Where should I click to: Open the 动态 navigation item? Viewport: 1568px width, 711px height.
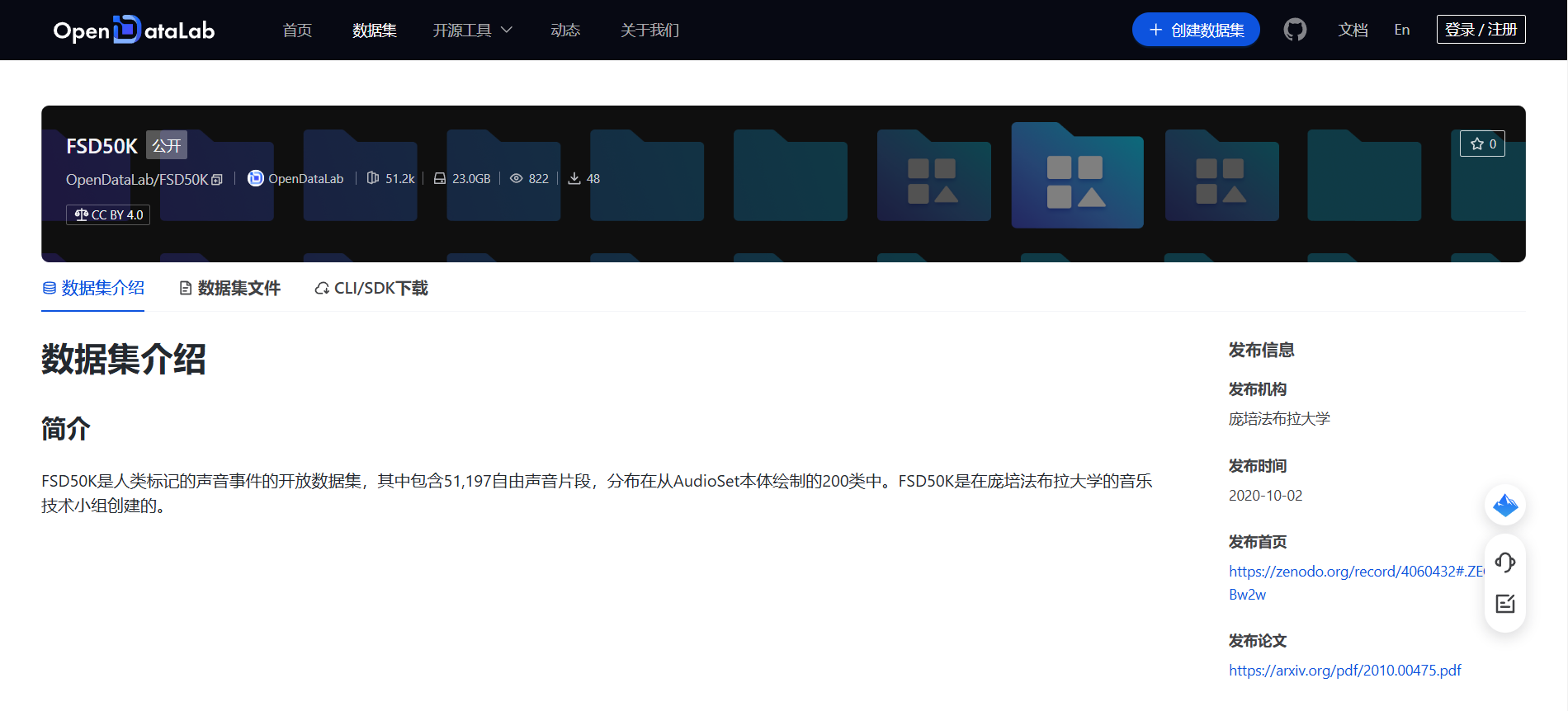pos(565,30)
